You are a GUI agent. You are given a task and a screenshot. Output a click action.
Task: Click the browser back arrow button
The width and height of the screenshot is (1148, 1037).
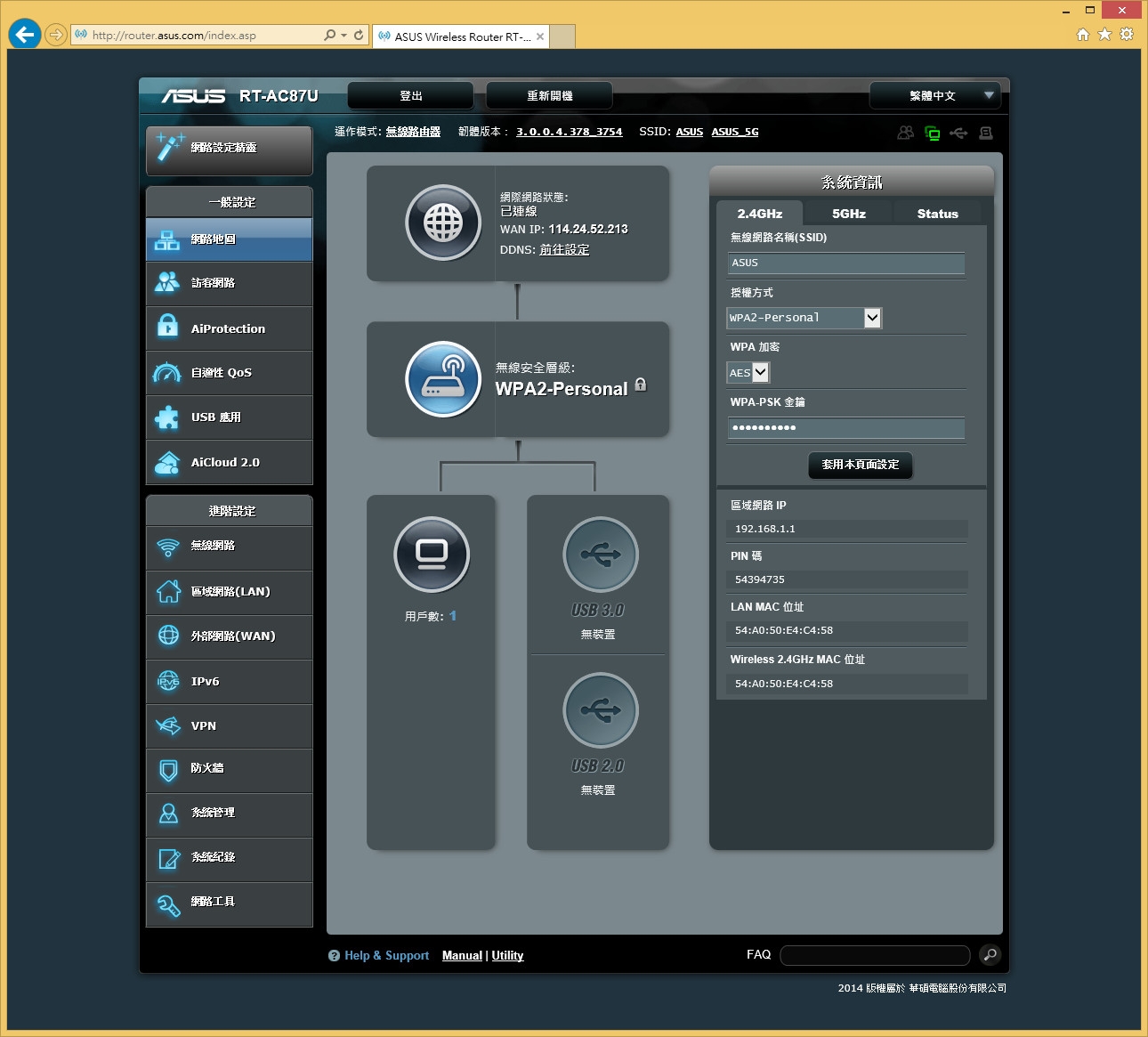click(x=25, y=35)
